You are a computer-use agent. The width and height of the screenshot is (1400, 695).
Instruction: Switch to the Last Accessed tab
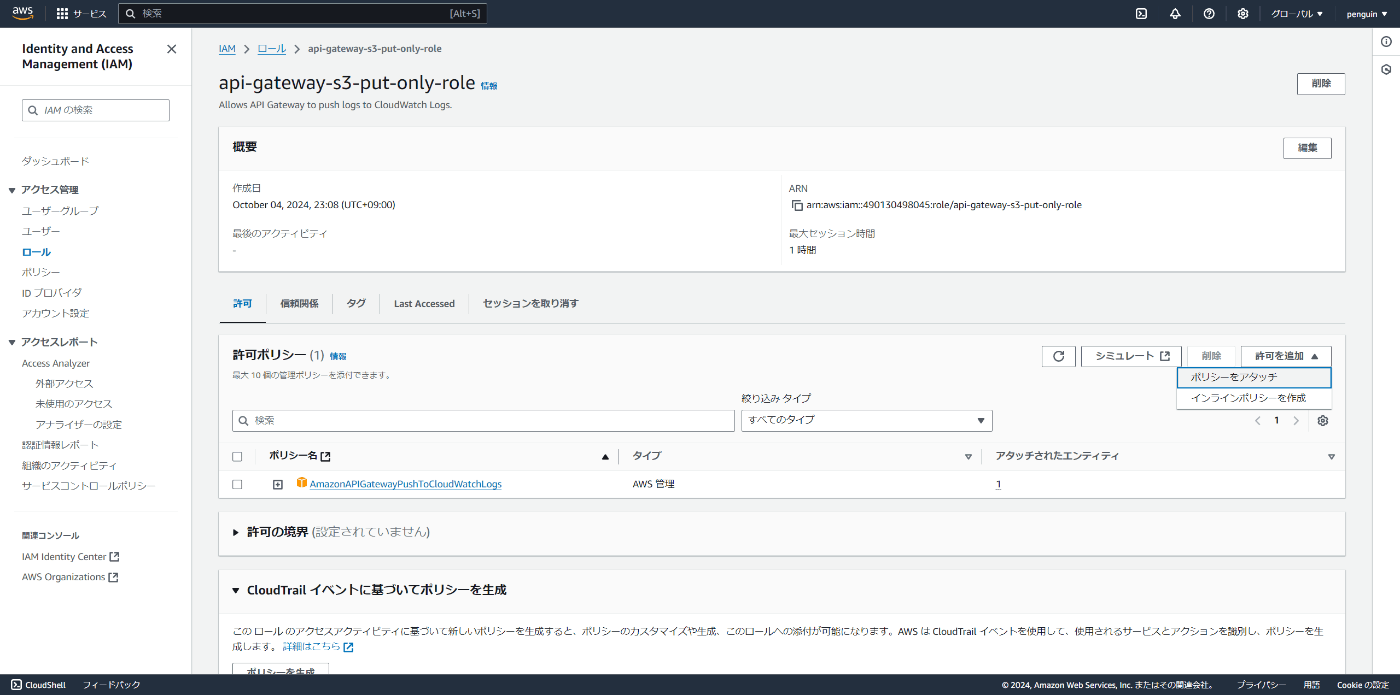tap(424, 304)
